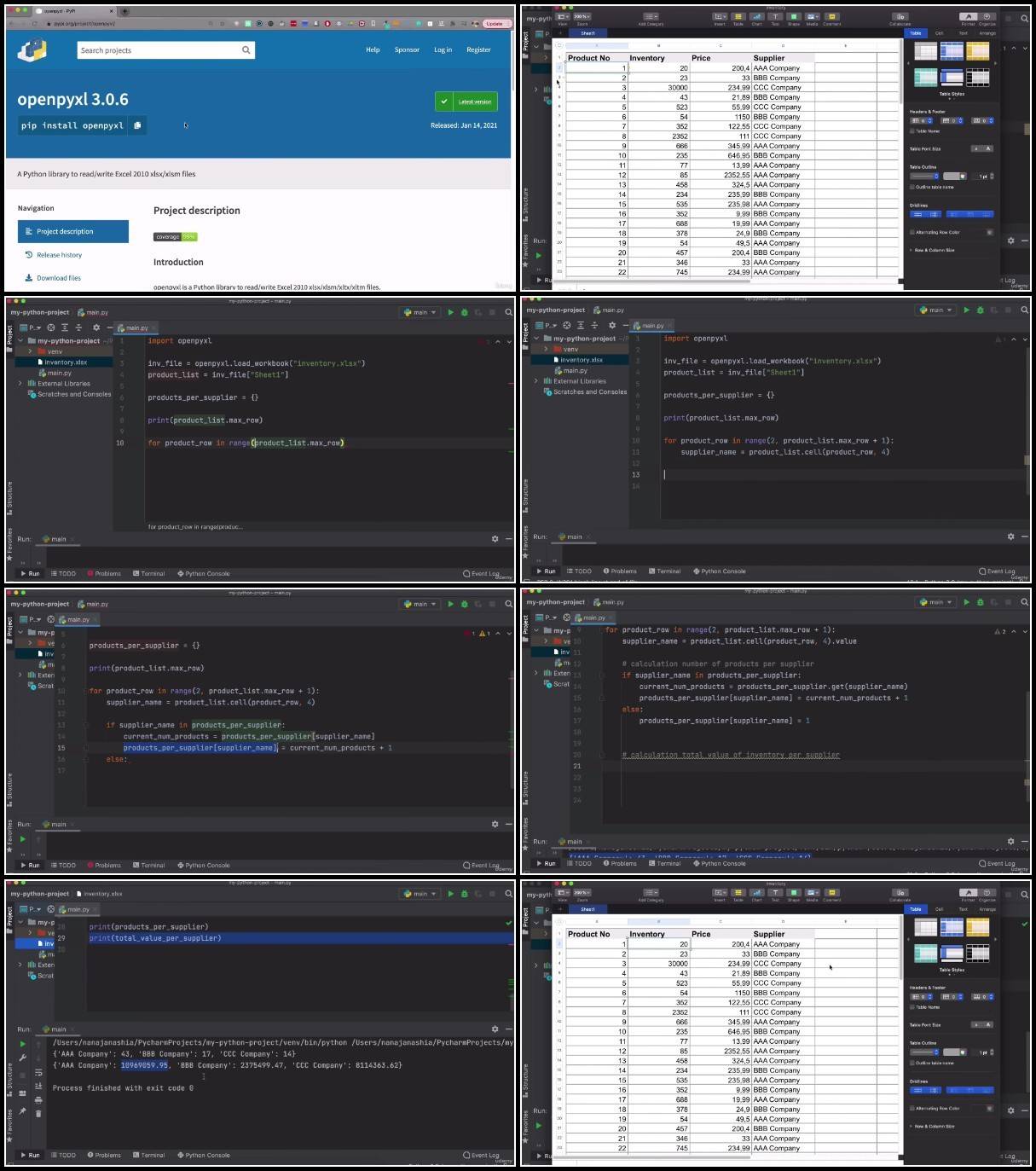Click the Debug bug icon in the console-output PyCharm frame
The height and width of the screenshot is (1171, 1036).
465,894
